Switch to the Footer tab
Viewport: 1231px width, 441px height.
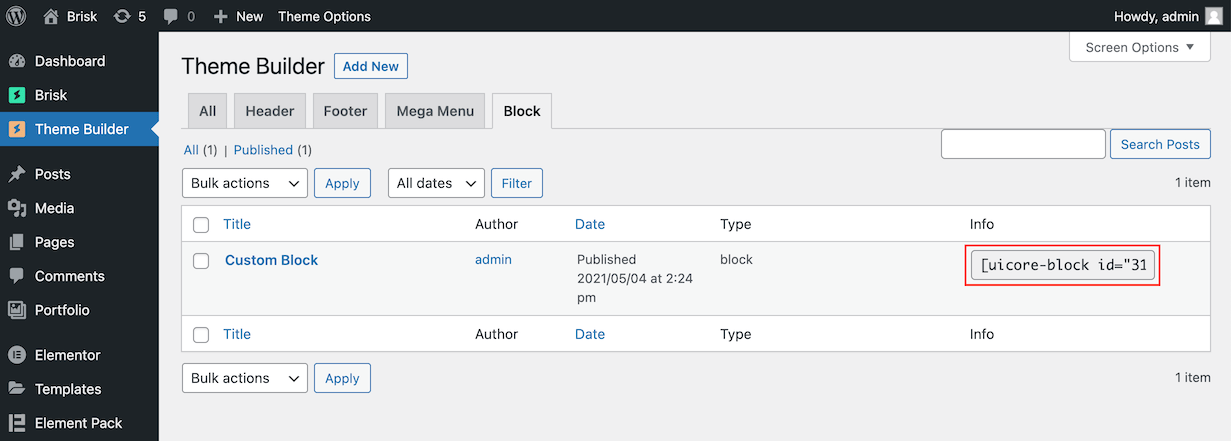coord(345,111)
